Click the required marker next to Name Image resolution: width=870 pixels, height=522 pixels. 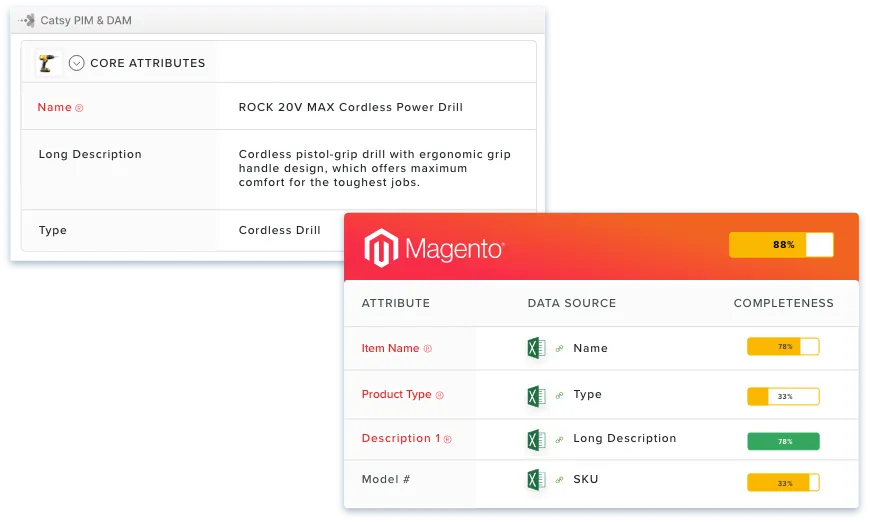tap(79, 108)
